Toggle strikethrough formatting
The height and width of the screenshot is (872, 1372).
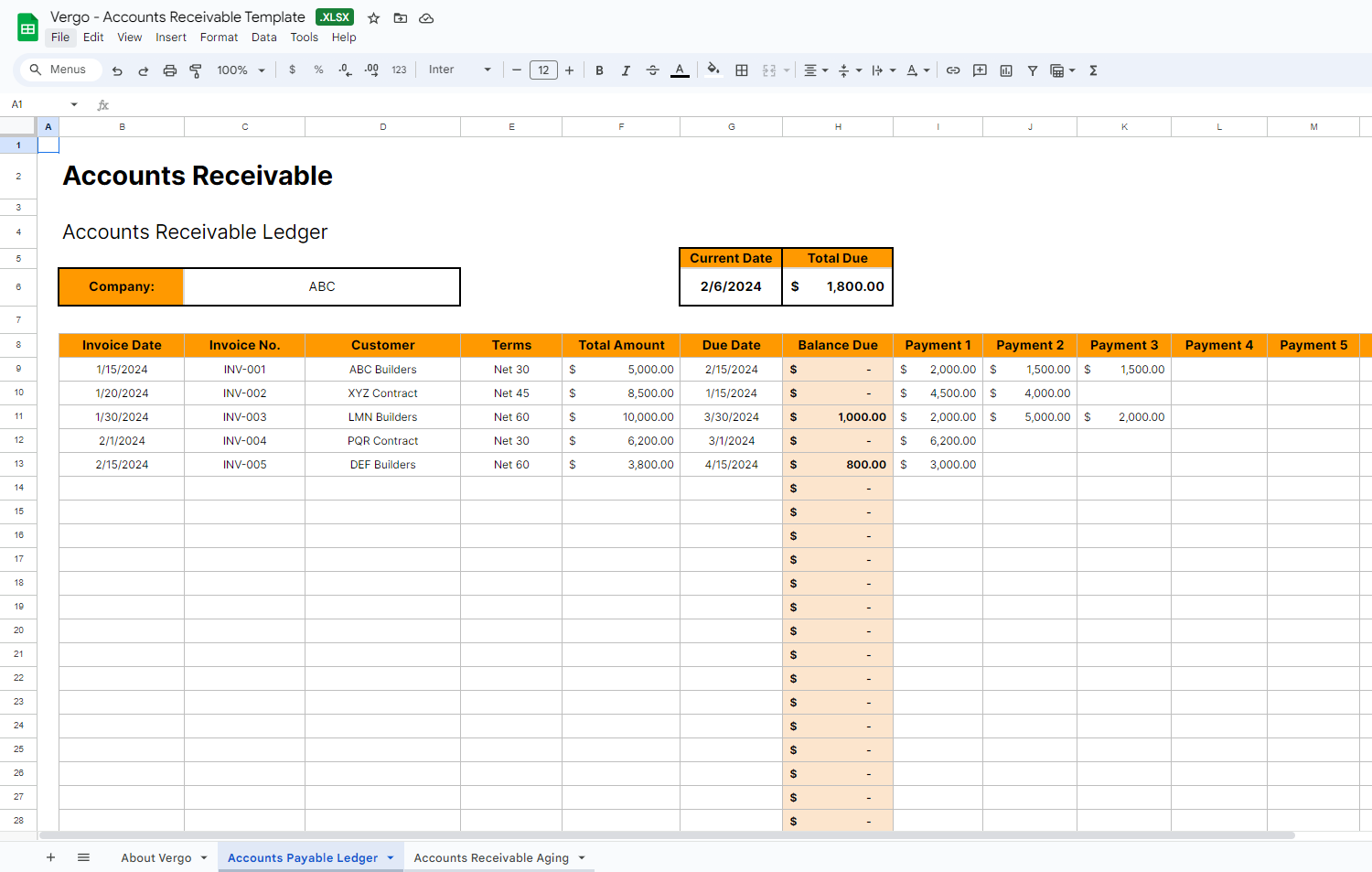coord(652,70)
